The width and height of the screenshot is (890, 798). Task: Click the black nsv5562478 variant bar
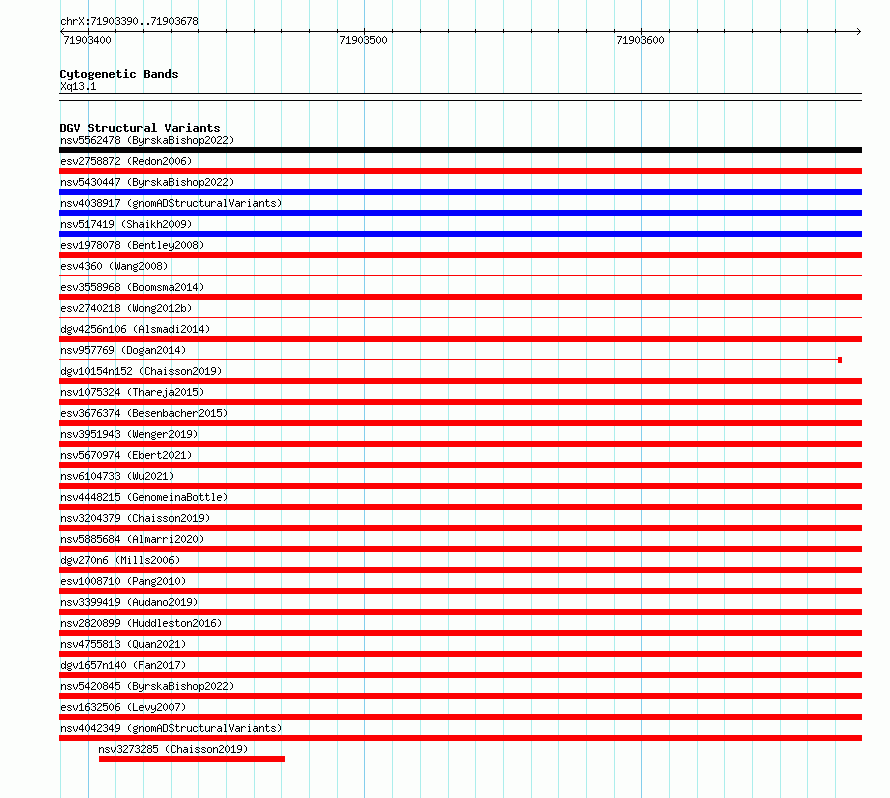(x=460, y=150)
